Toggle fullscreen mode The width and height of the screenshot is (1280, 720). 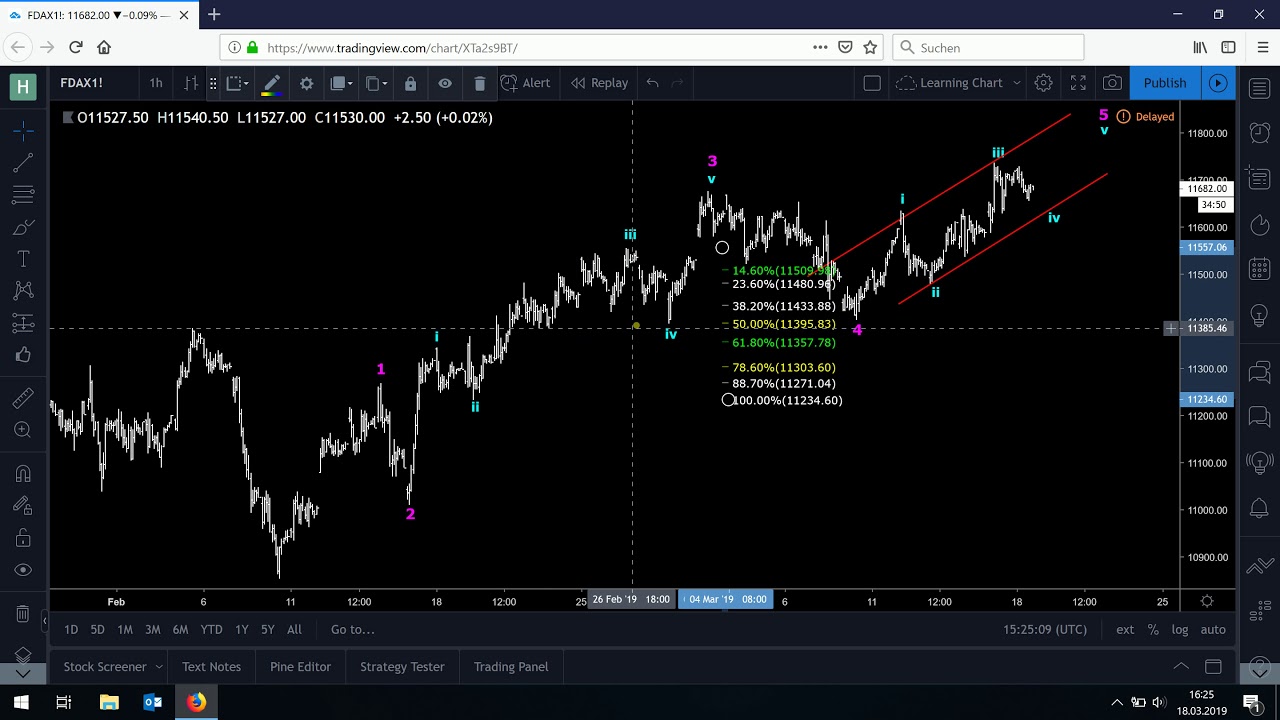coord(1078,83)
